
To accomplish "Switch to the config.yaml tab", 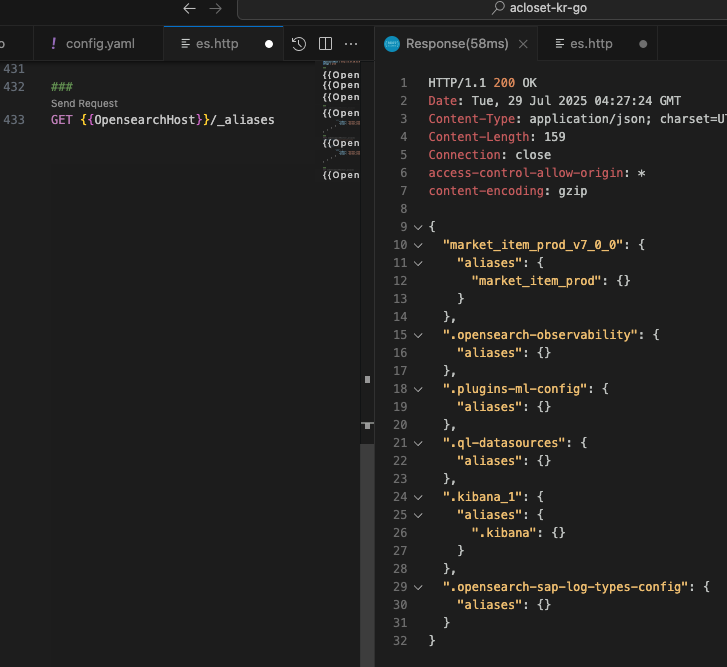I will [x=99, y=44].
